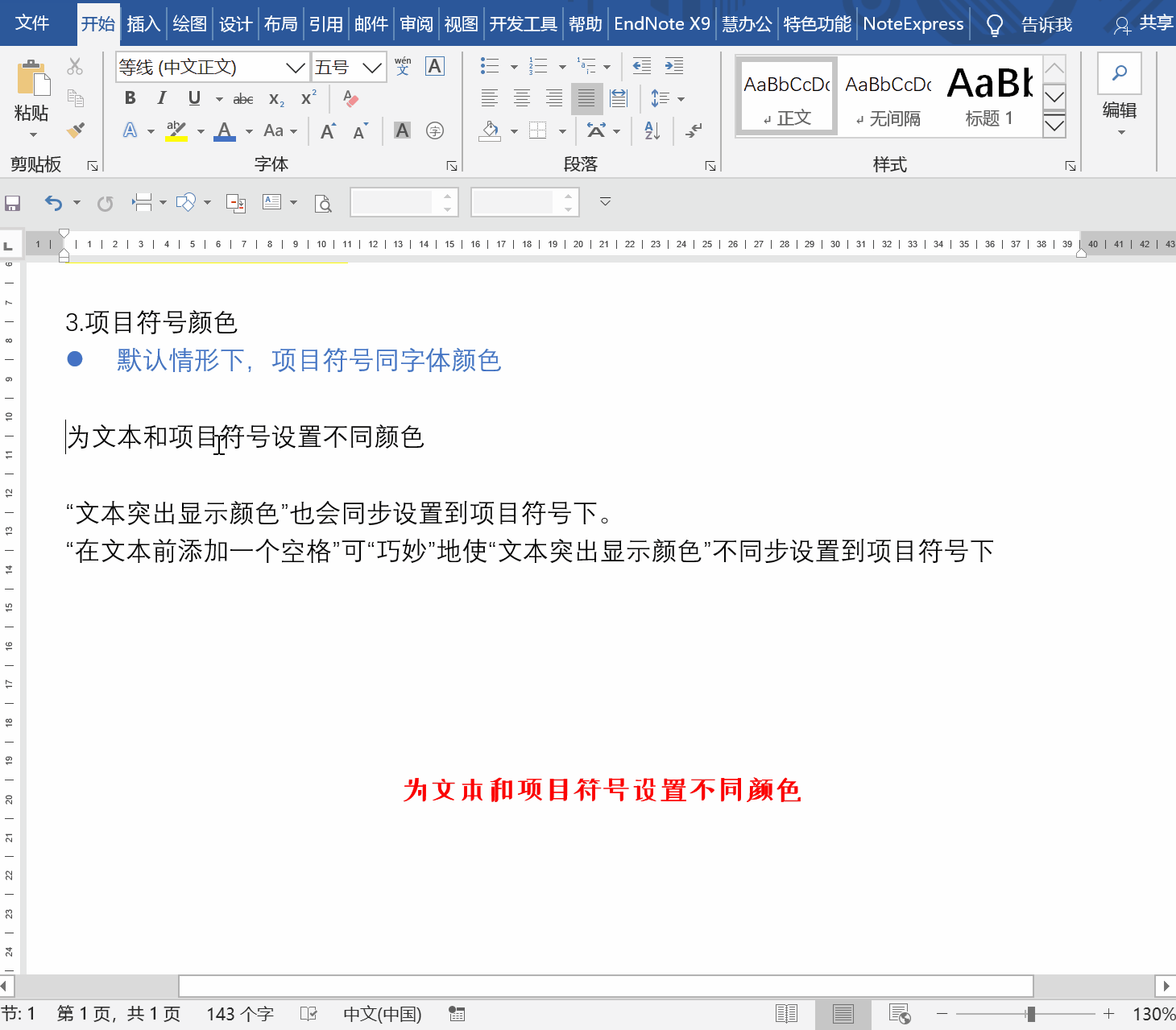Click the Tell Me lightbulb icon
The width and height of the screenshot is (1176, 1030).
tap(995, 25)
